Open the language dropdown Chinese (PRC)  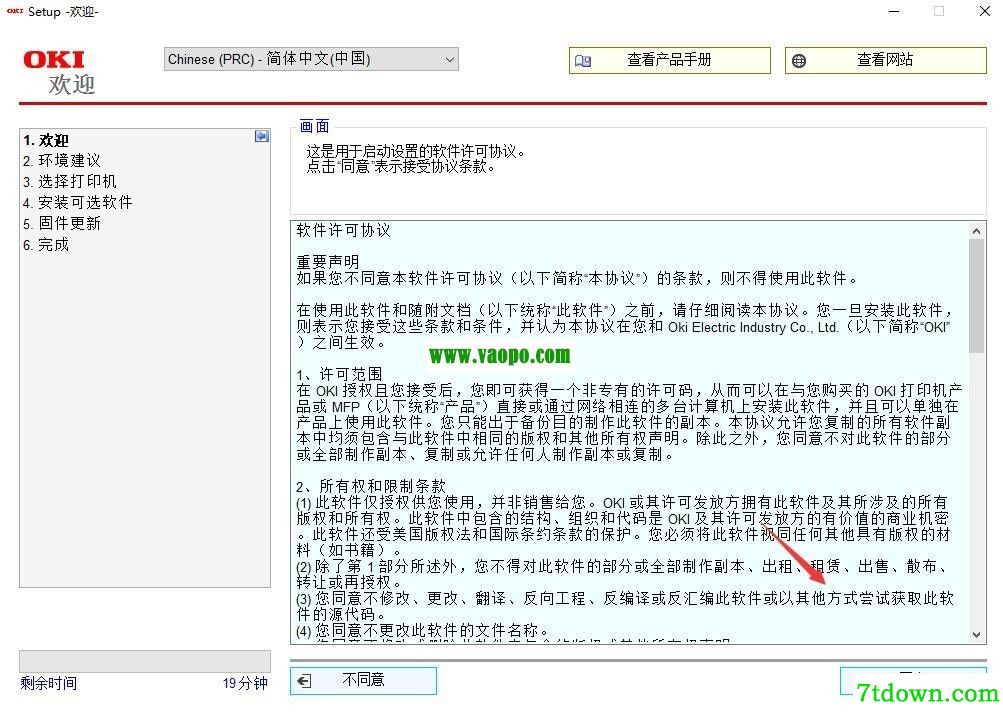311,59
